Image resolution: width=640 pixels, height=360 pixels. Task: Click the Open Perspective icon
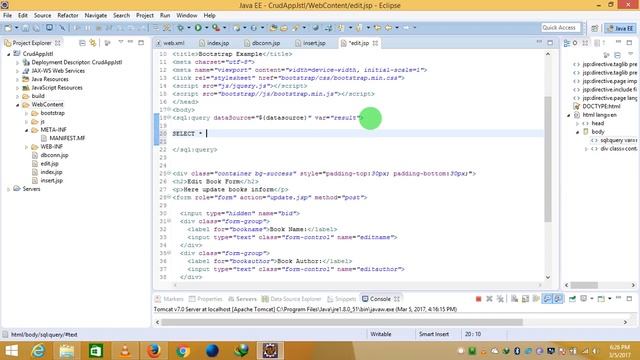tap(594, 28)
